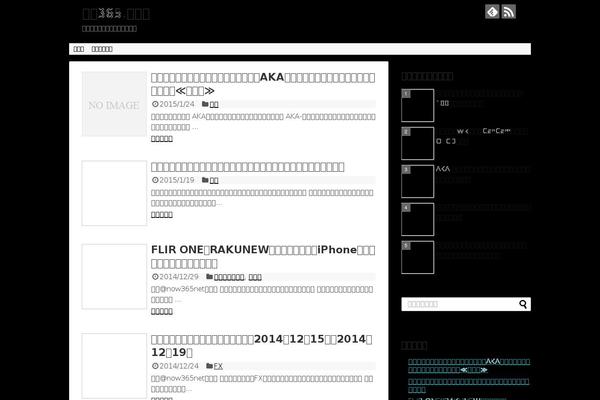This screenshot has height=400, width=600.
Task: Click the search magnifier icon in sidebar
Action: (x=523, y=304)
